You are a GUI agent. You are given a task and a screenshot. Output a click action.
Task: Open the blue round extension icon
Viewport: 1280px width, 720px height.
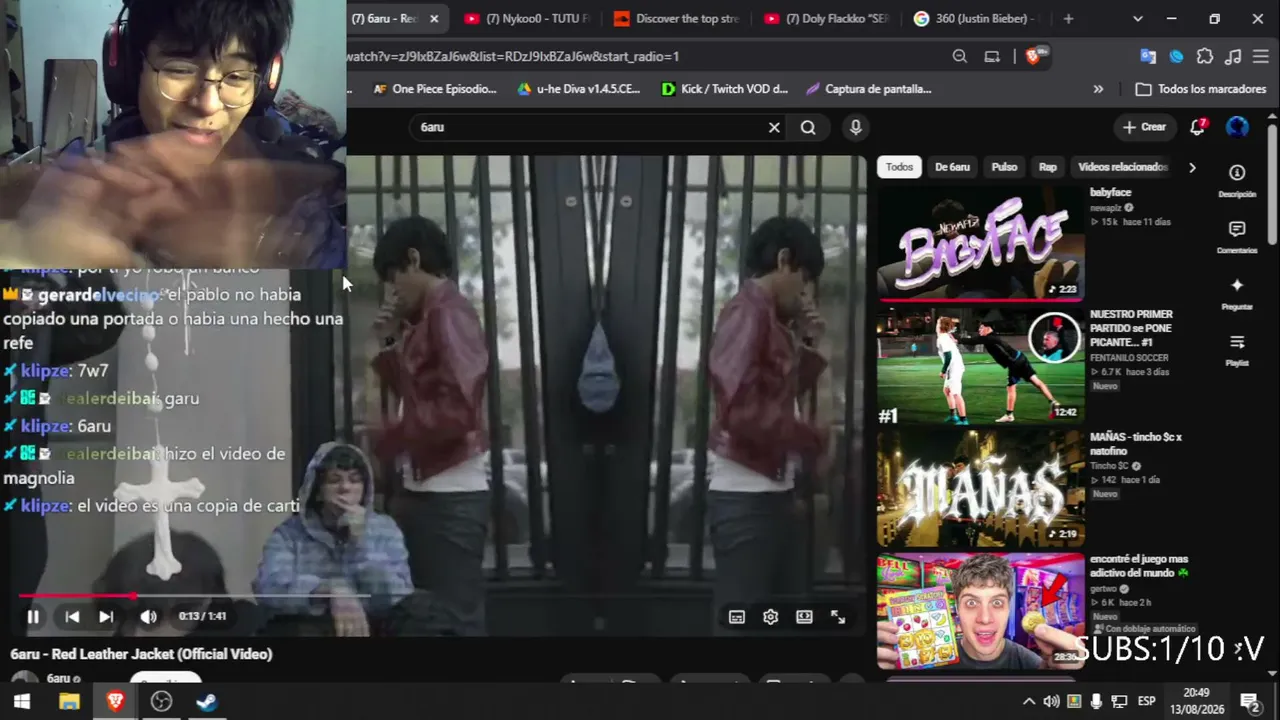tap(1177, 56)
